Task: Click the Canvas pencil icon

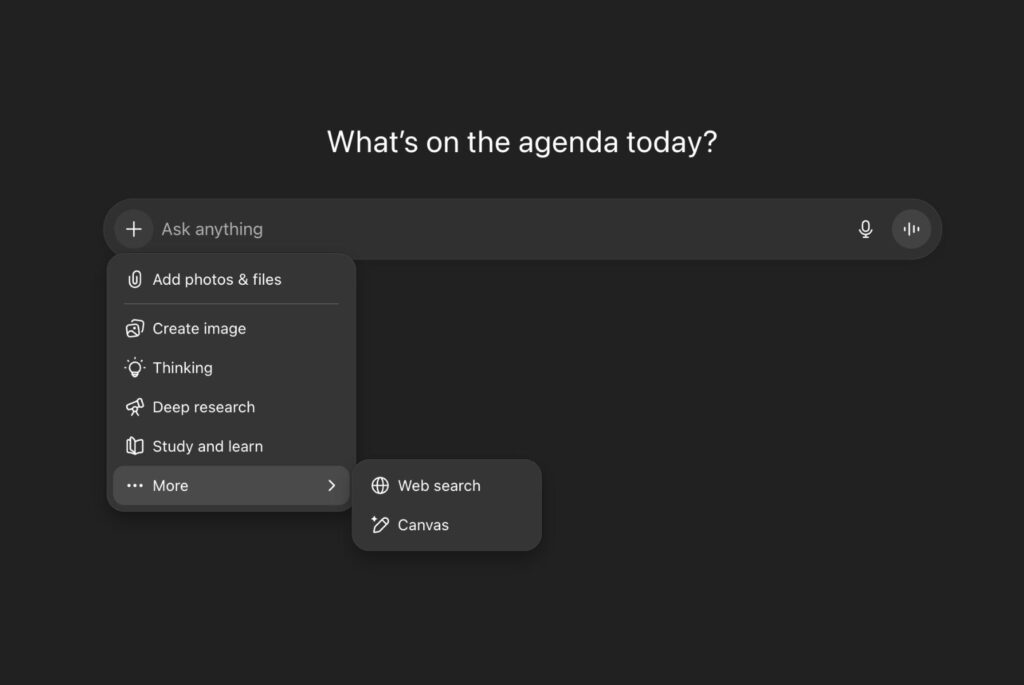Action: [x=380, y=525]
